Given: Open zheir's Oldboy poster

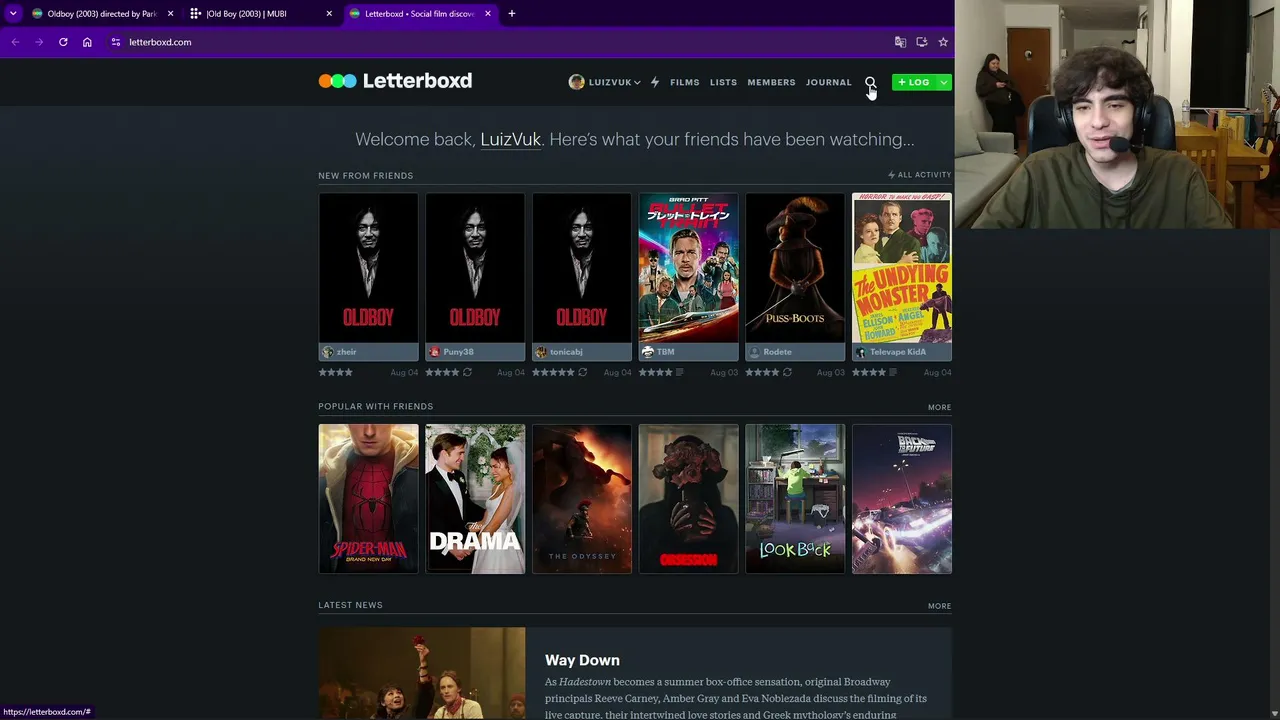Looking at the screenshot, I should click(368, 268).
